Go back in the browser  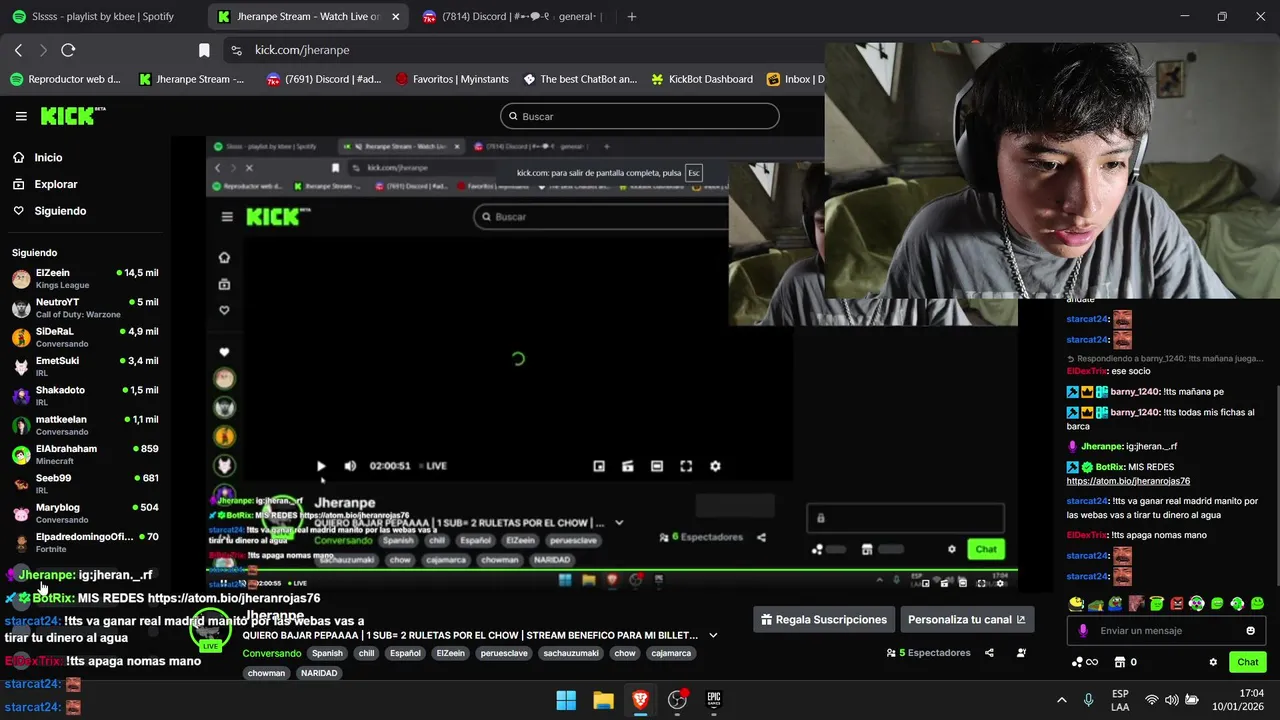tap(18, 50)
